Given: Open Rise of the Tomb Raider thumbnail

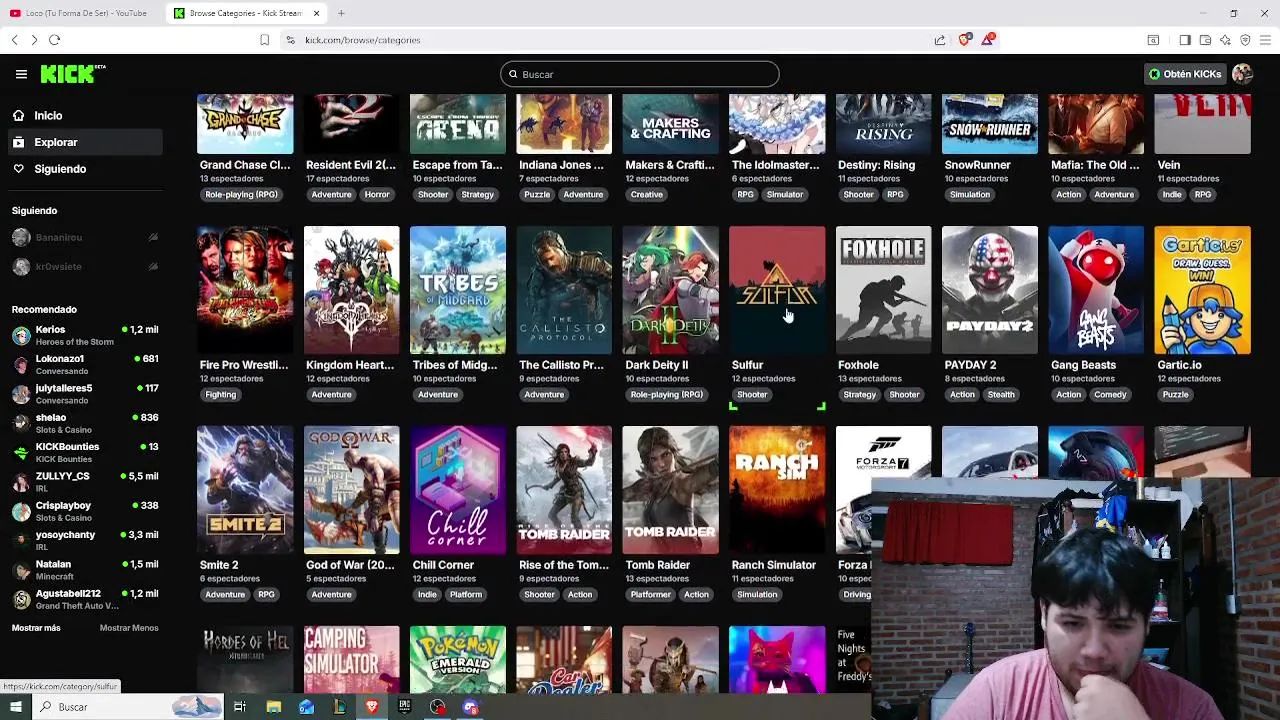Looking at the screenshot, I should pos(564,490).
